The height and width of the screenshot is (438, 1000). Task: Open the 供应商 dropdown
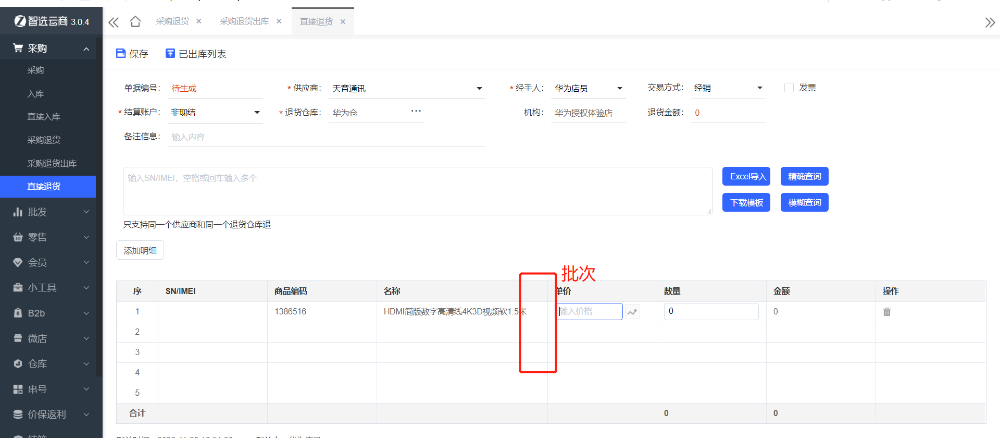click(479, 88)
